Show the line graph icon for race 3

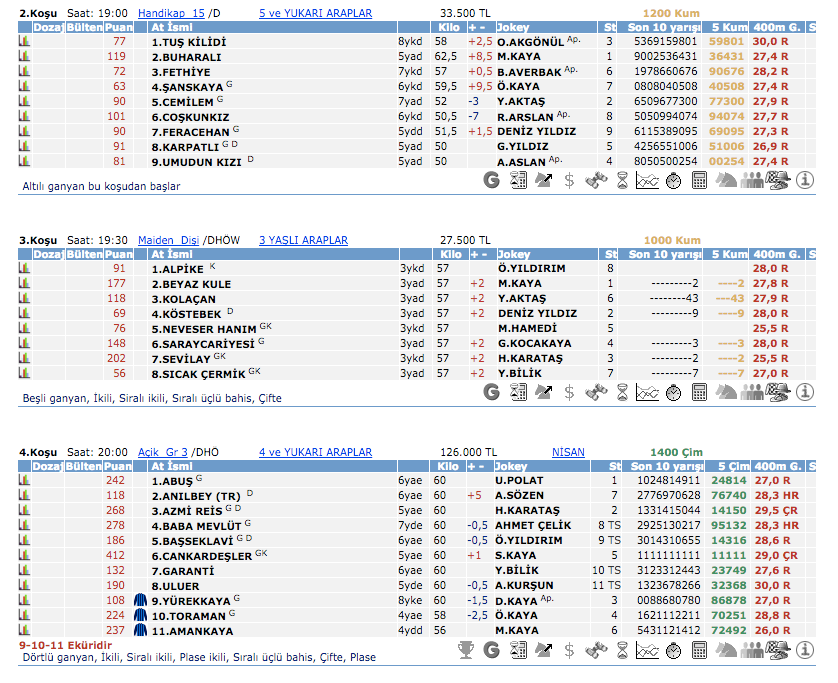pyautogui.click(x=647, y=392)
